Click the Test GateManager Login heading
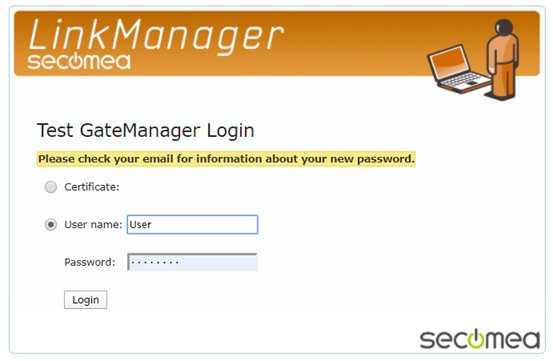 146,131
